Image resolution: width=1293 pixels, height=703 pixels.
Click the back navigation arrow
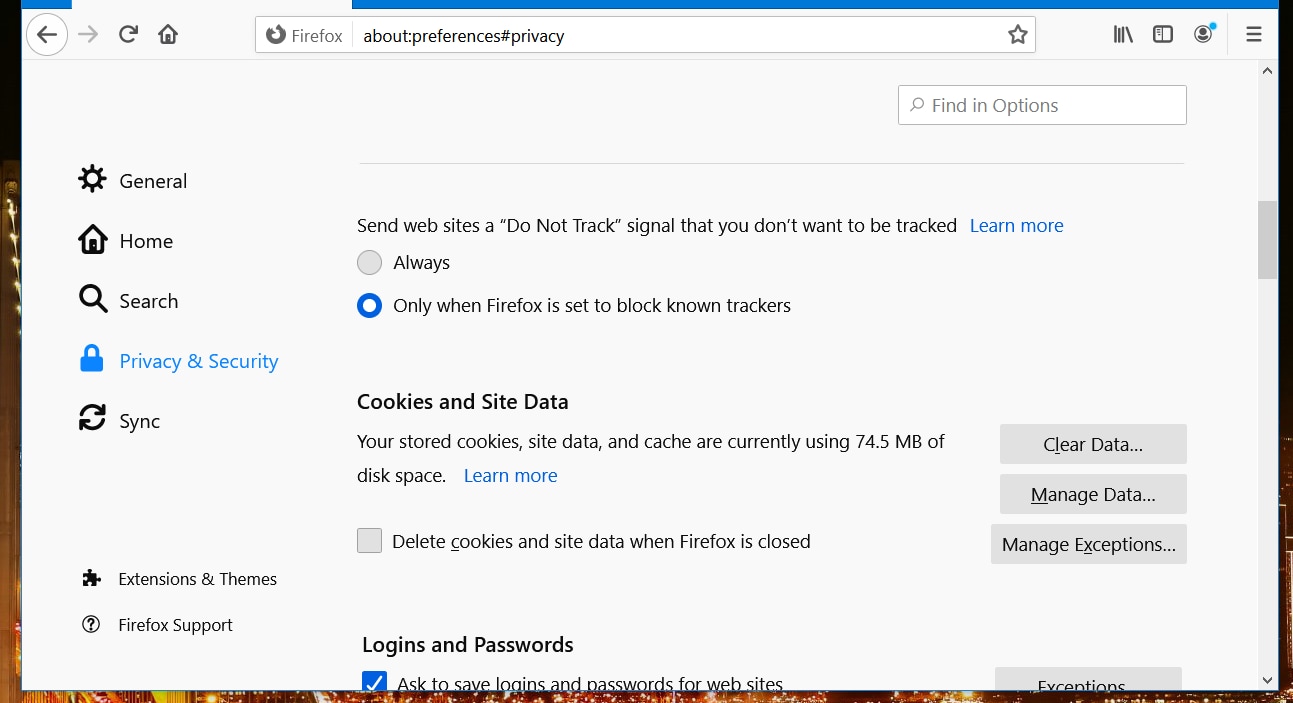tap(47, 36)
